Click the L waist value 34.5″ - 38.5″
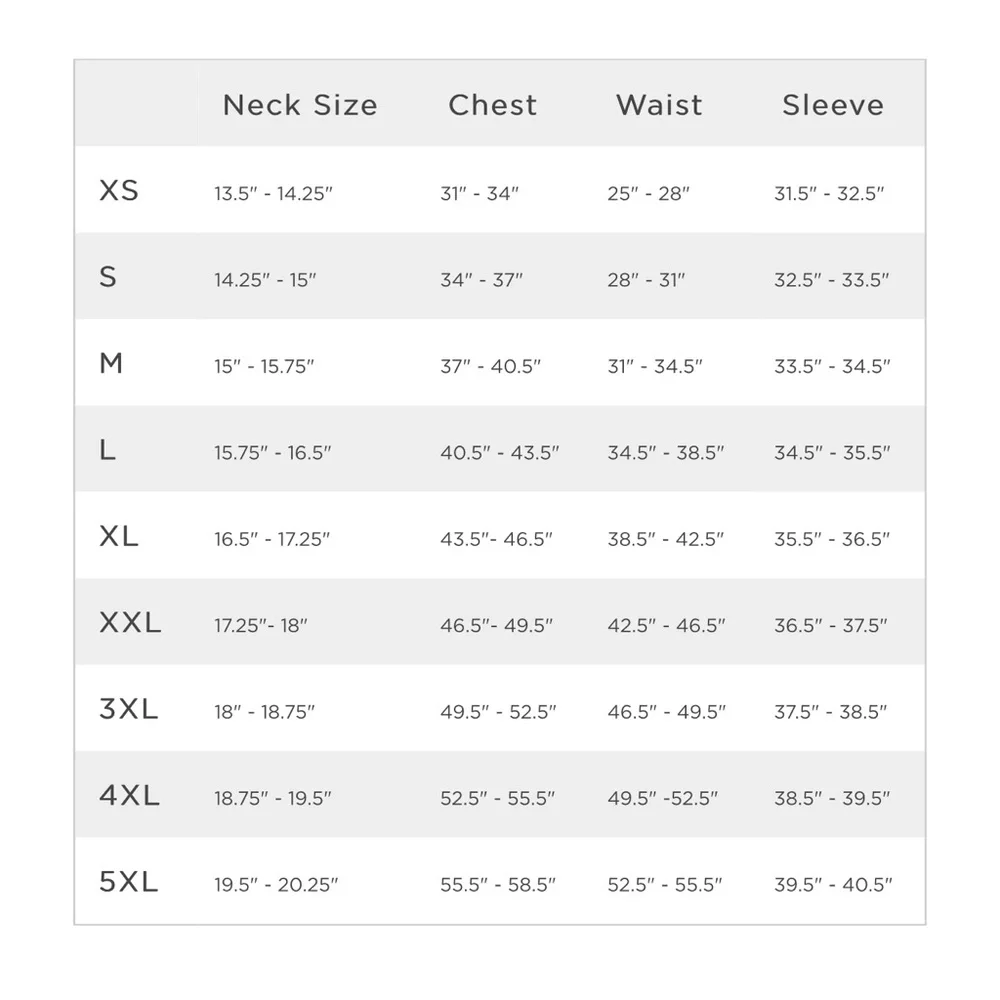This screenshot has width=1000, height=1000. coord(666,453)
